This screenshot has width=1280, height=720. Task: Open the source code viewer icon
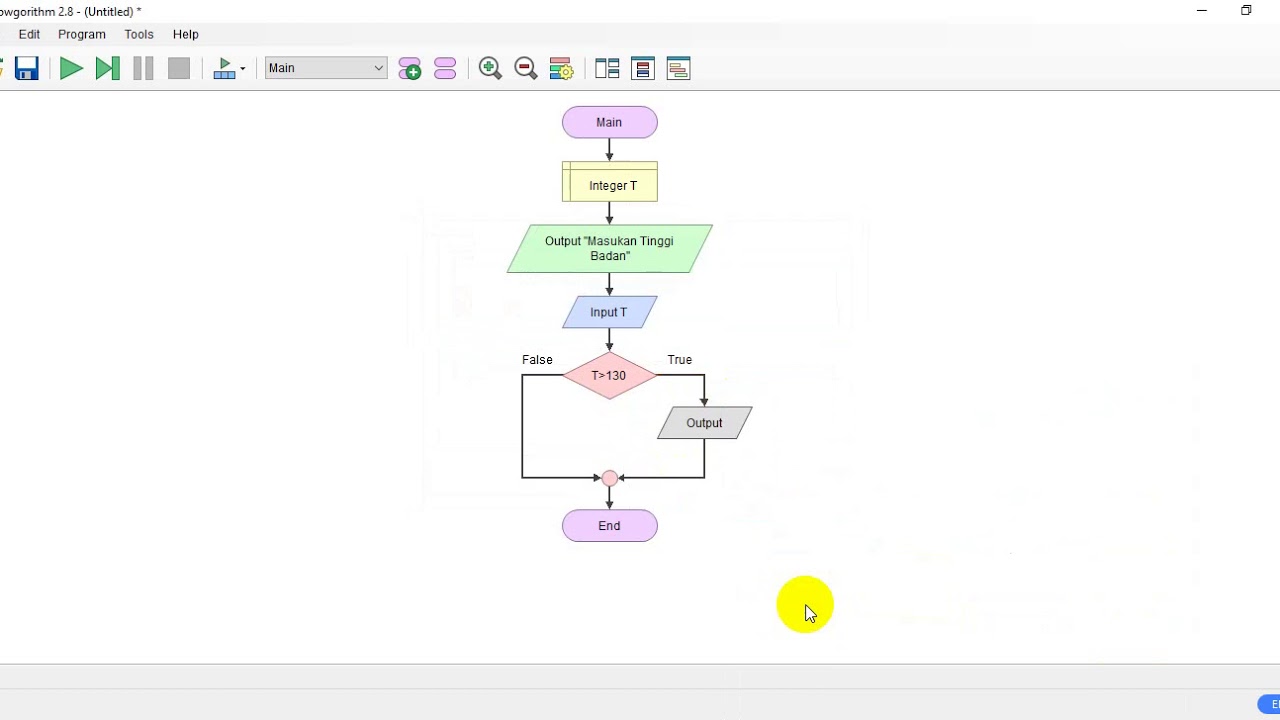pos(678,68)
